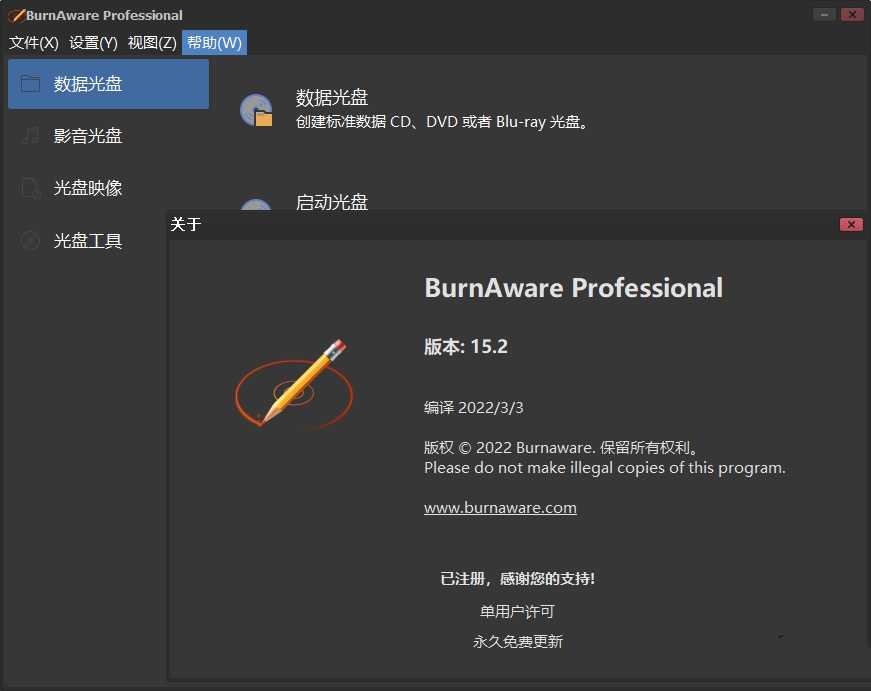Switch to the 光盘映像 category label

tap(88, 188)
